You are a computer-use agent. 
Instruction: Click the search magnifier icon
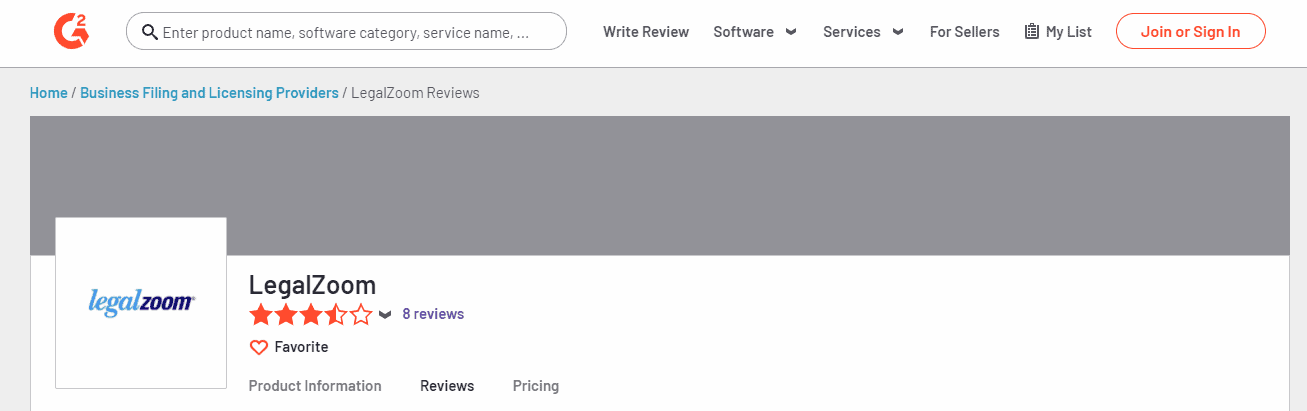coord(150,32)
